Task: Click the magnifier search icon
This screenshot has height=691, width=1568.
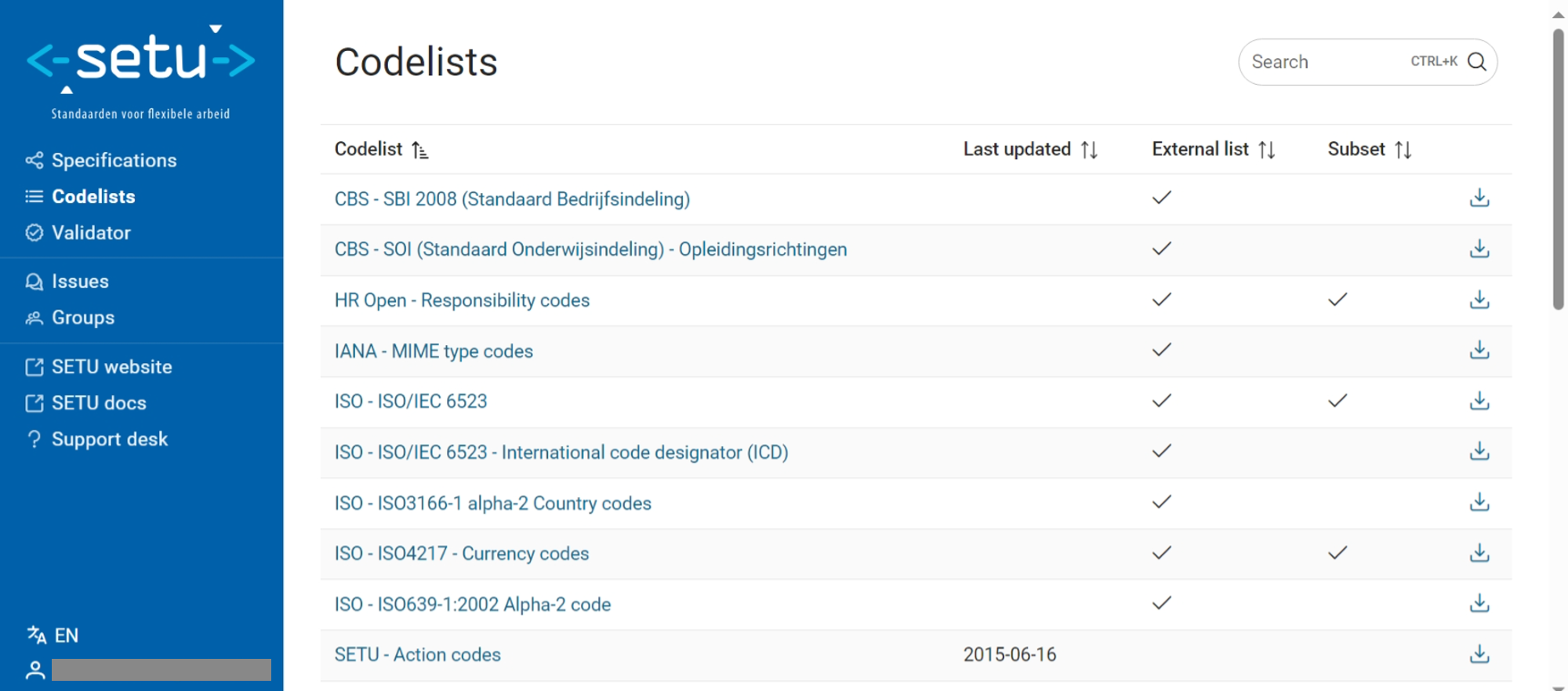Action: [x=1477, y=62]
